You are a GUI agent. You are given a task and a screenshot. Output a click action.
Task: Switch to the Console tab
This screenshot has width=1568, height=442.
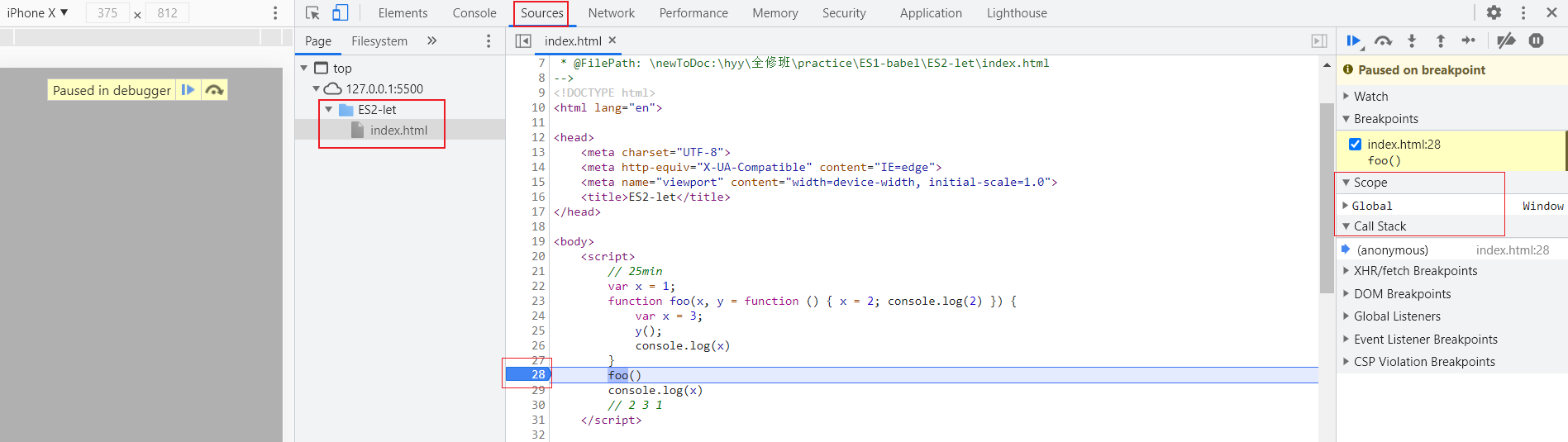tap(474, 13)
